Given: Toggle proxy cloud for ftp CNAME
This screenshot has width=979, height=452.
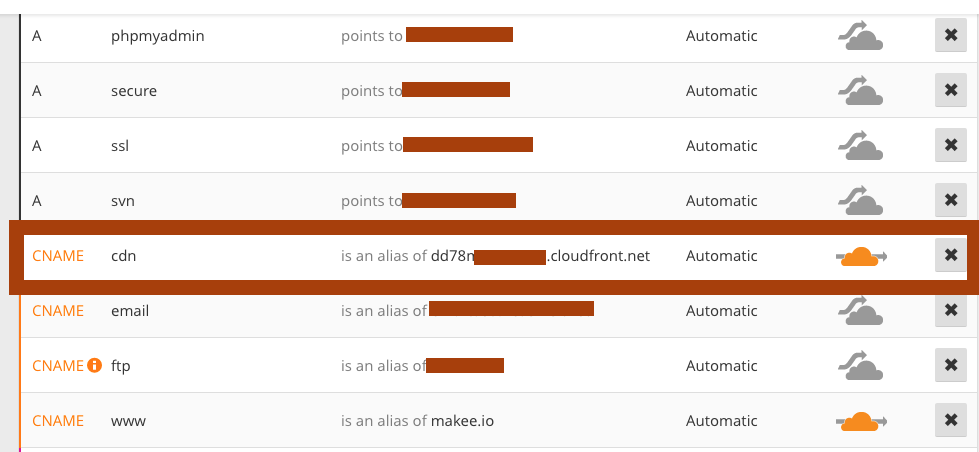Looking at the screenshot, I should click(x=860, y=365).
